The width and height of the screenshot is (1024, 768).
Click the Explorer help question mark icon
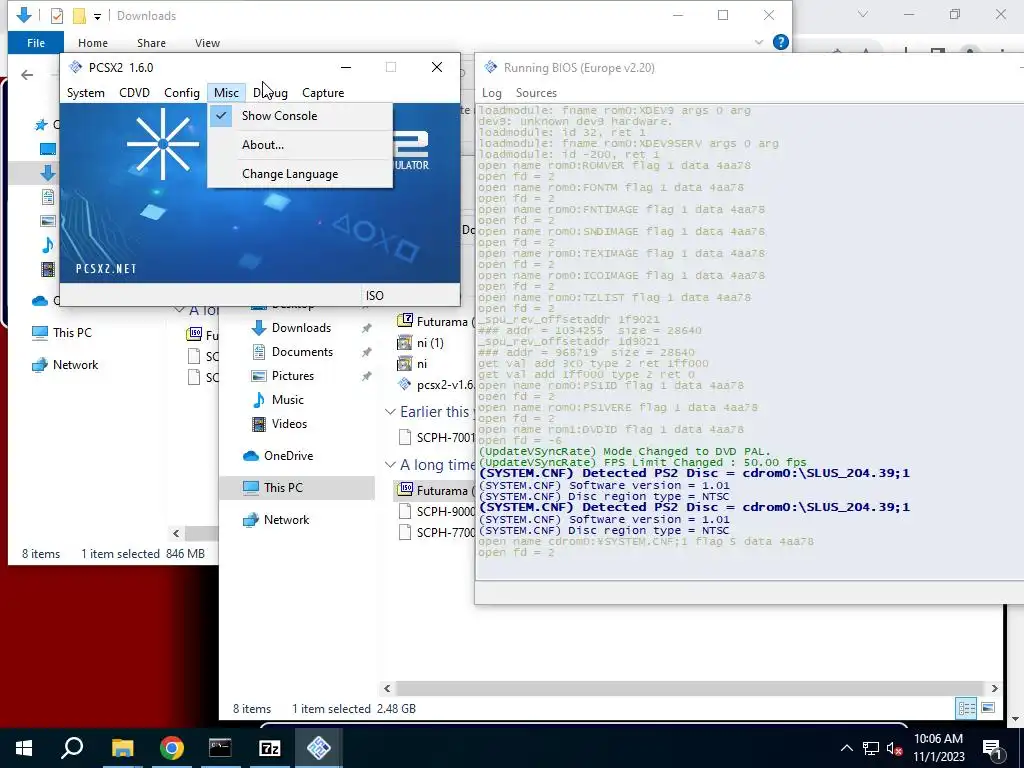(780, 42)
